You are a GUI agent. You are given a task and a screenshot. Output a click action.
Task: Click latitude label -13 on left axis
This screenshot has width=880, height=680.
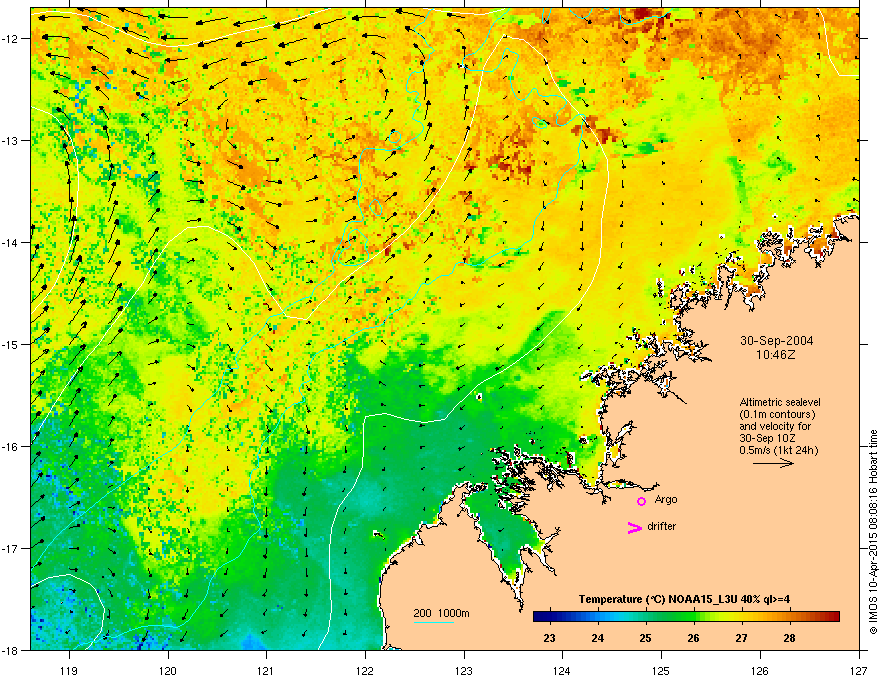10,140
